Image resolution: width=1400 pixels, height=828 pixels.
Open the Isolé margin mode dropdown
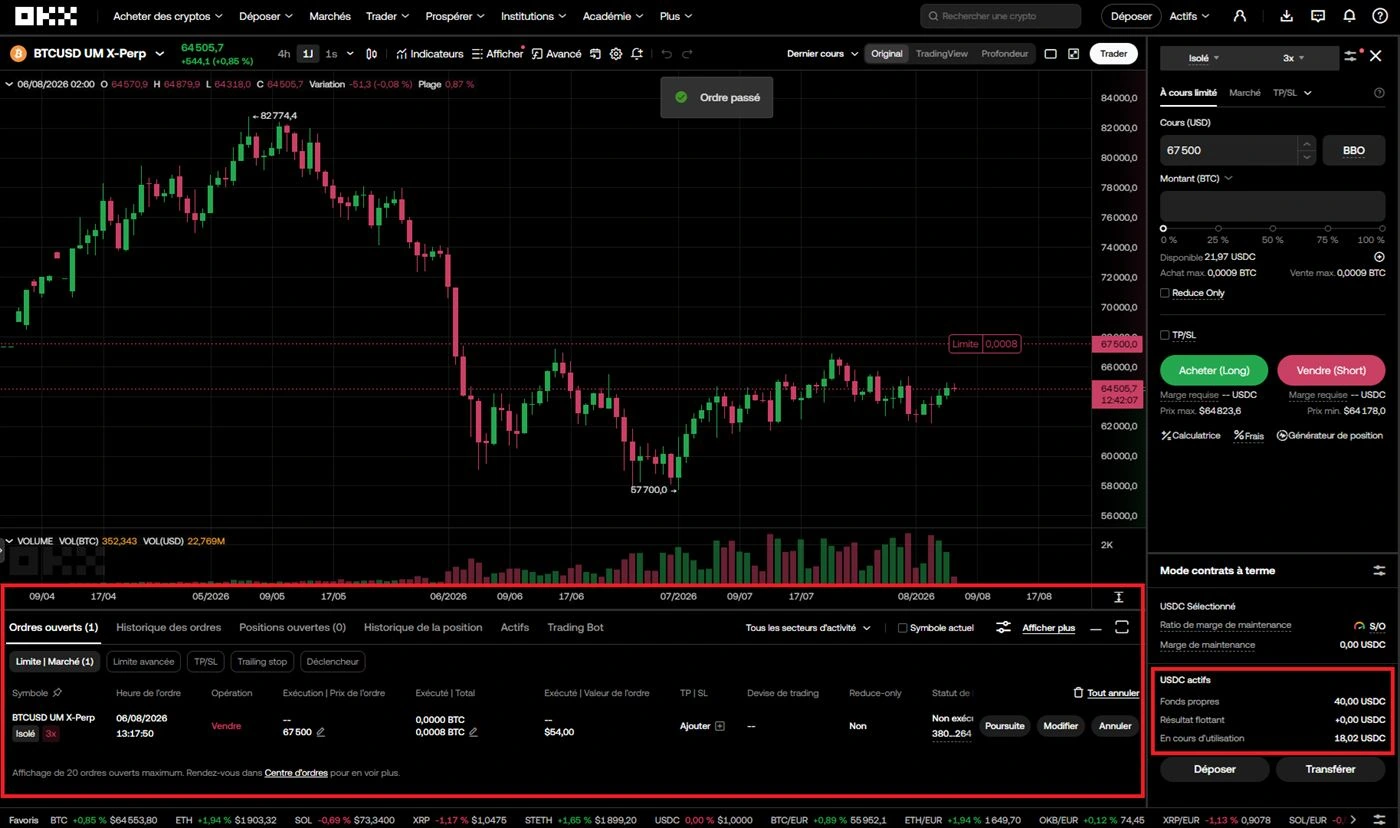pos(1204,58)
